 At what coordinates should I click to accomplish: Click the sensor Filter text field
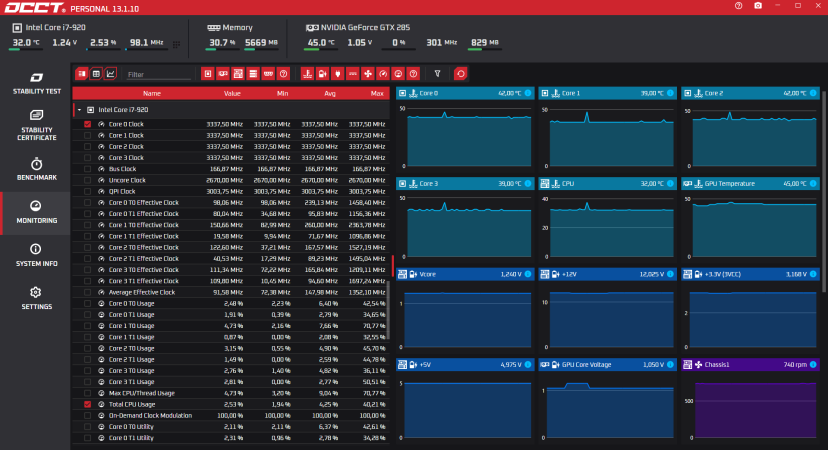158,74
